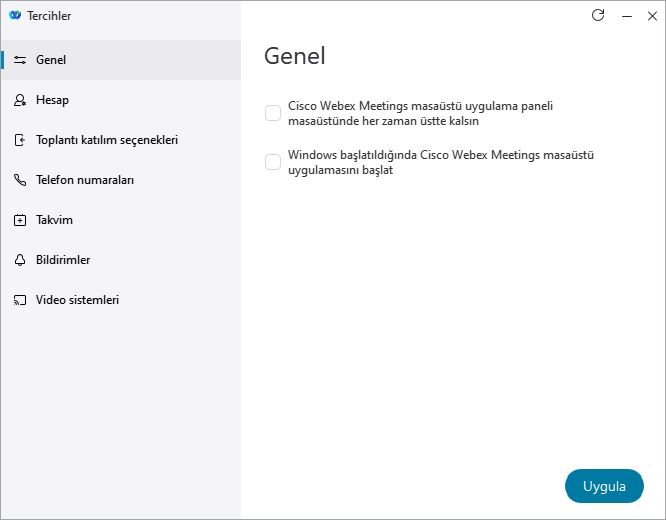The height and width of the screenshot is (520, 666).
Task: Enable start with Windows checkbox
Action: coord(273,162)
